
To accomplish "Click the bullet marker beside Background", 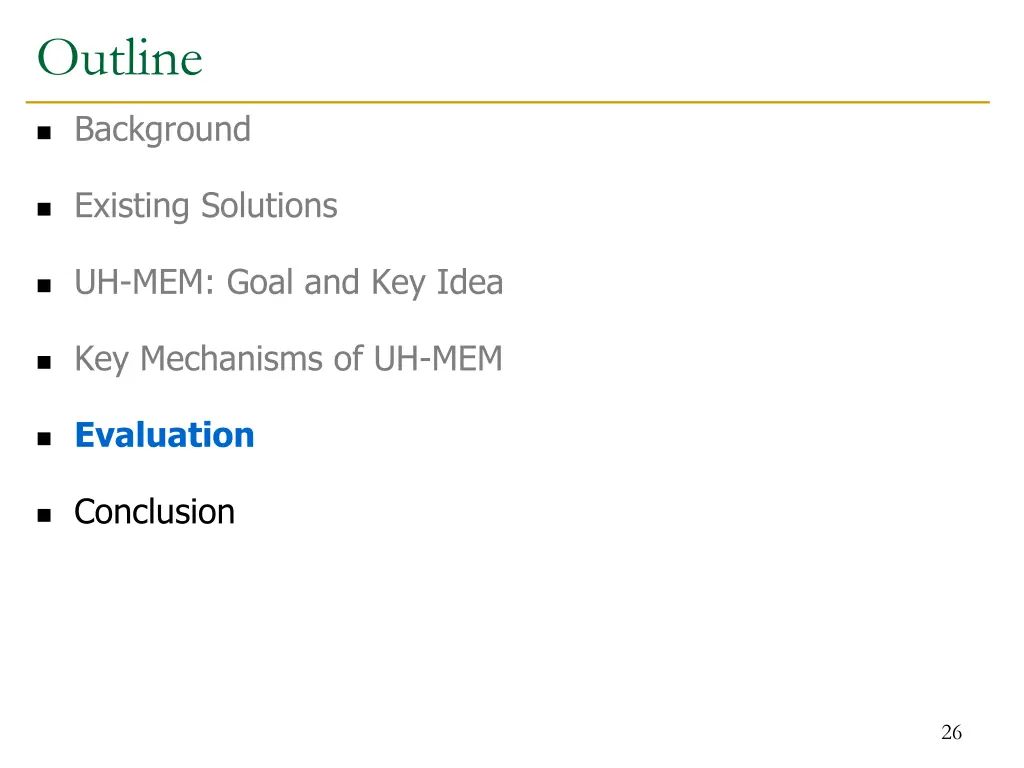I will tap(44, 133).
